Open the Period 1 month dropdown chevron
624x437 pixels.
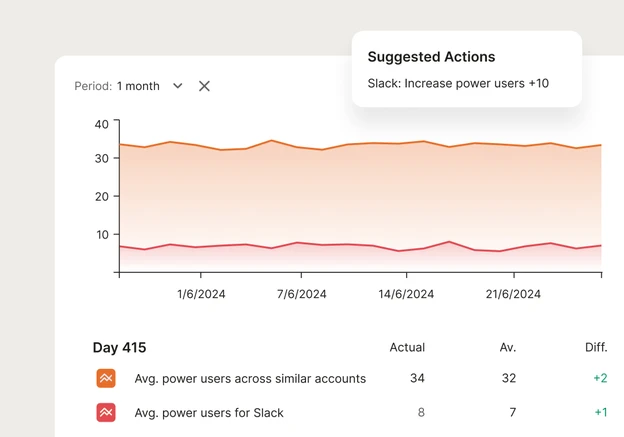coord(178,86)
